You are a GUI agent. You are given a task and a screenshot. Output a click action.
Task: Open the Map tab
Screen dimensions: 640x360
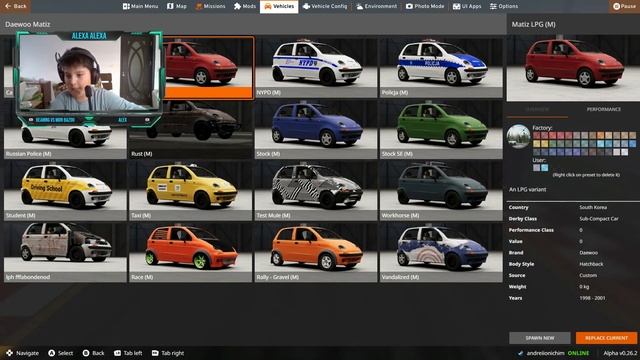[x=177, y=6]
